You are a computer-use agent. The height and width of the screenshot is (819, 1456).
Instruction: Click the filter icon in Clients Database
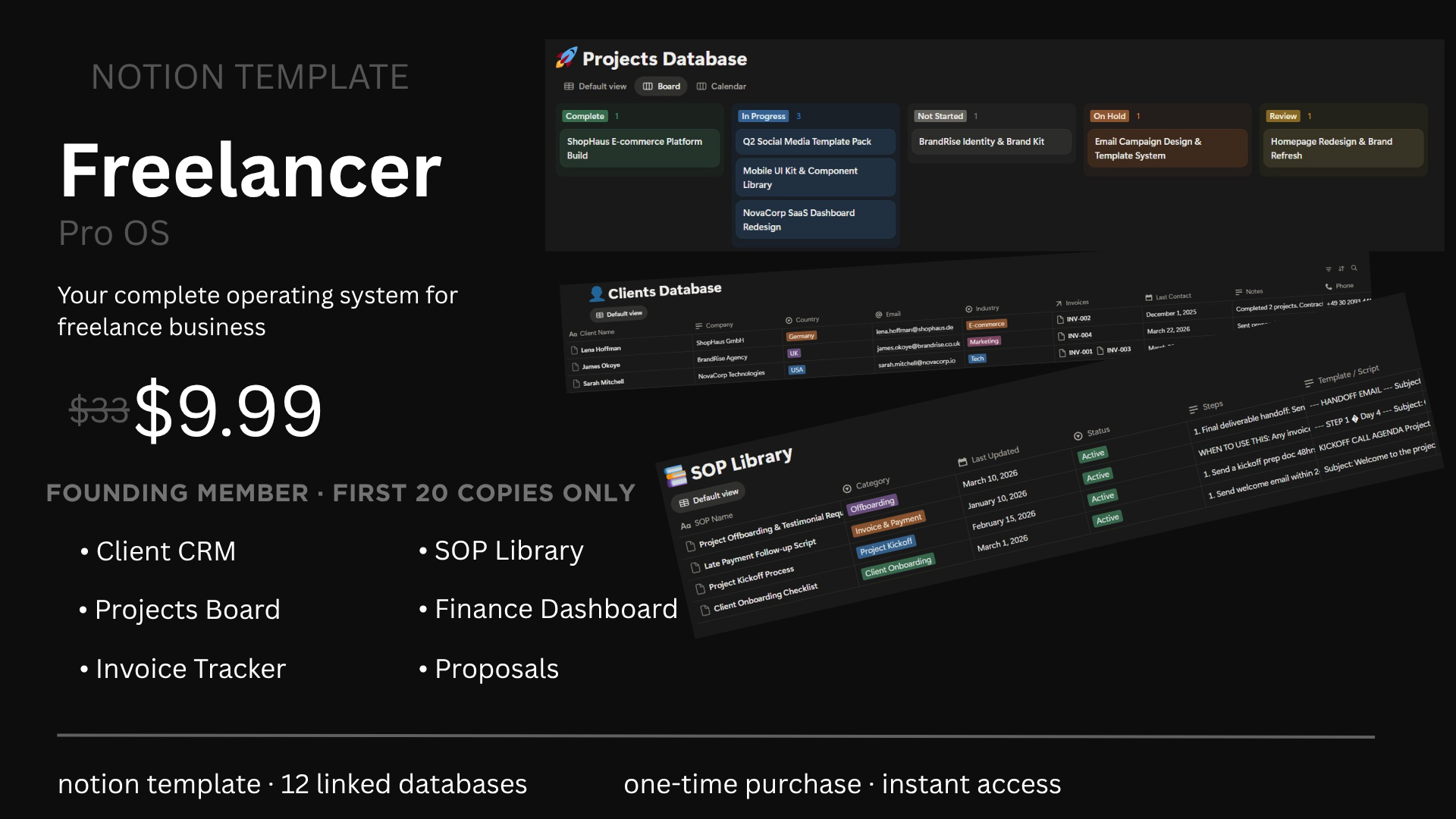point(1329,269)
